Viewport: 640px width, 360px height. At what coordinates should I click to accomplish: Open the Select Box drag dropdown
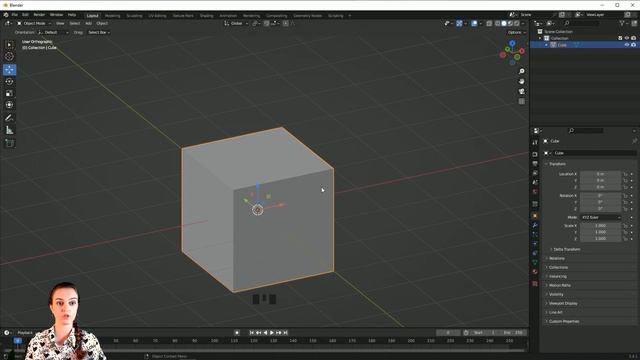99,32
